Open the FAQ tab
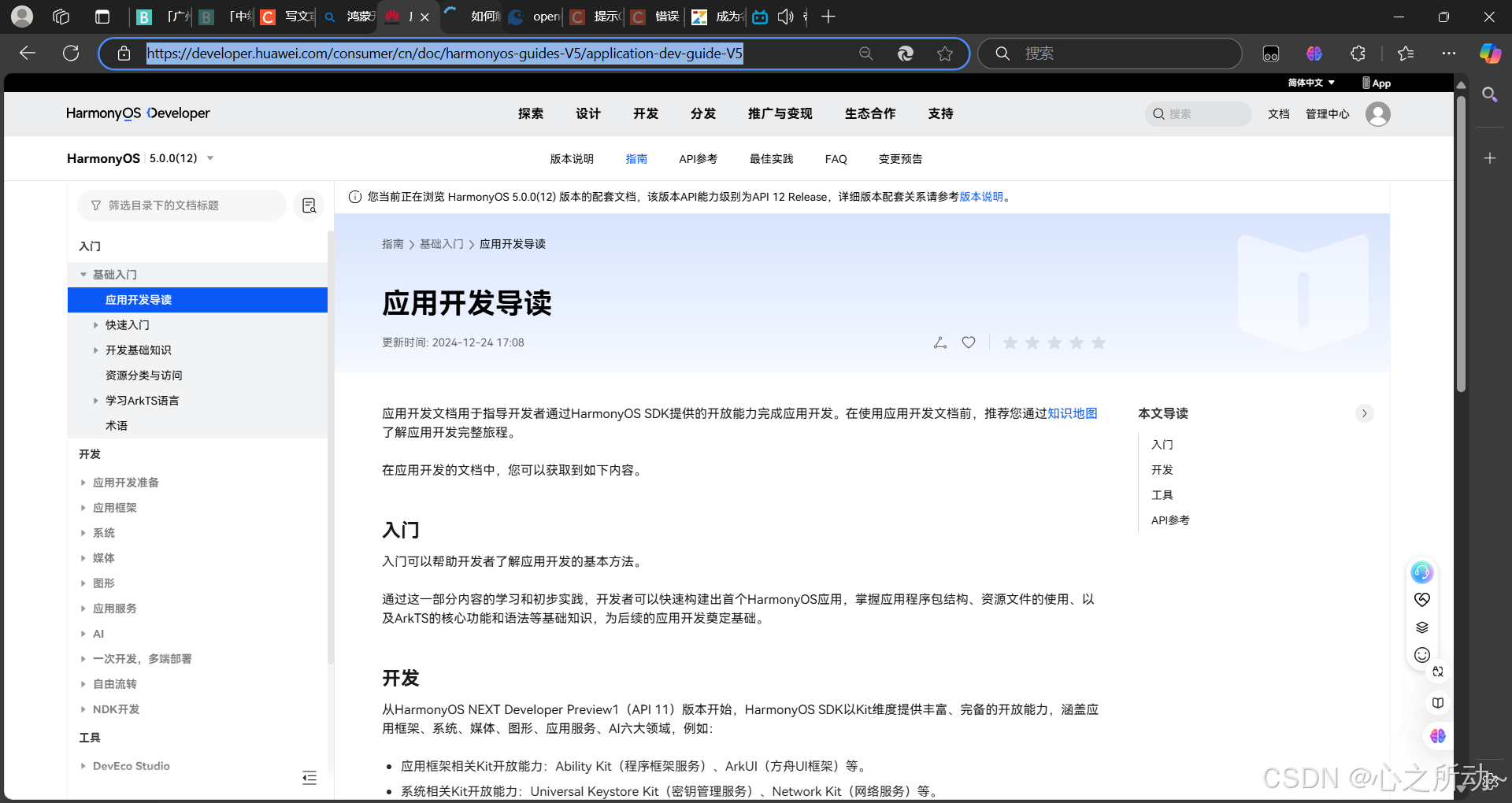The height and width of the screenshot is (803, 1512). coord(836,159)
